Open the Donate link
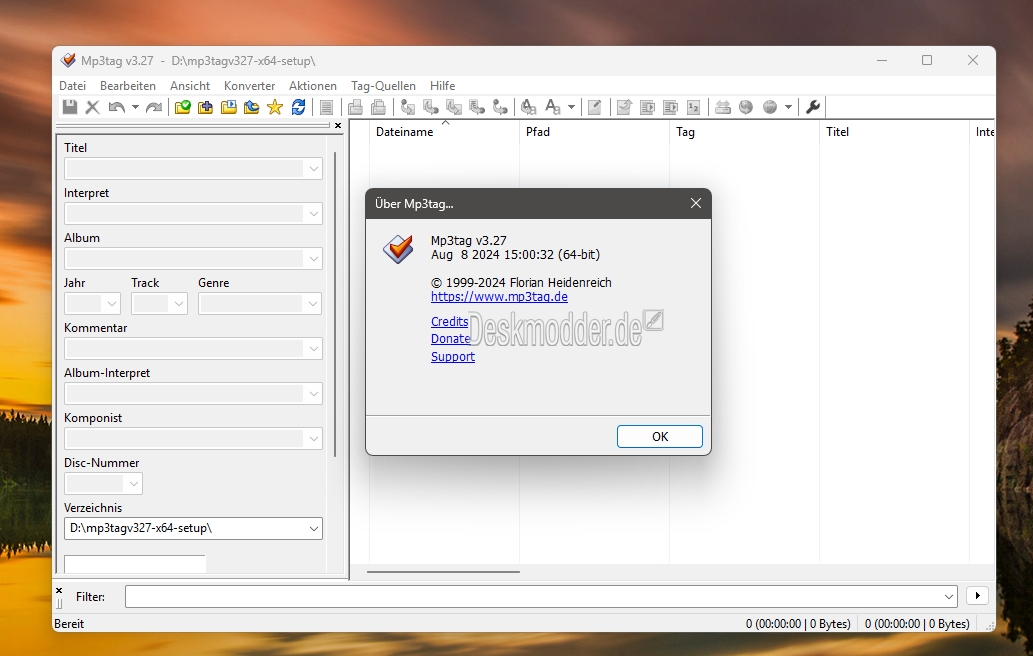The width and height of the screenshot is (1033, 656). (451, 339)
